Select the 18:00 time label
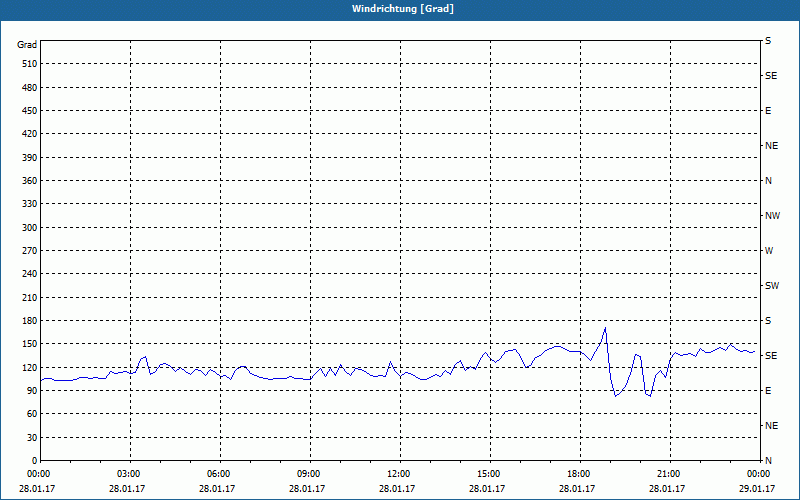Image resolution: width=800 pixels, height=500 pixels. click(580, 474)
